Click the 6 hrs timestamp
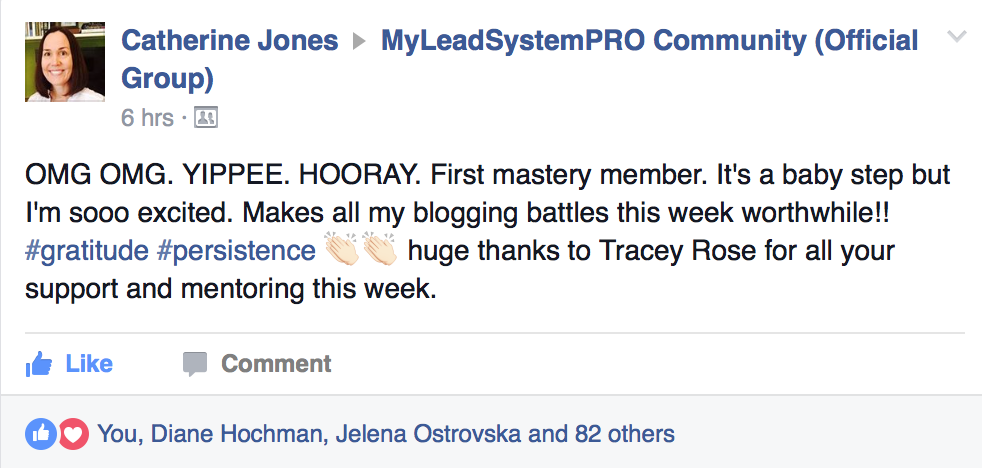This screenshot has height=468, width=982. tap(147, 118)
